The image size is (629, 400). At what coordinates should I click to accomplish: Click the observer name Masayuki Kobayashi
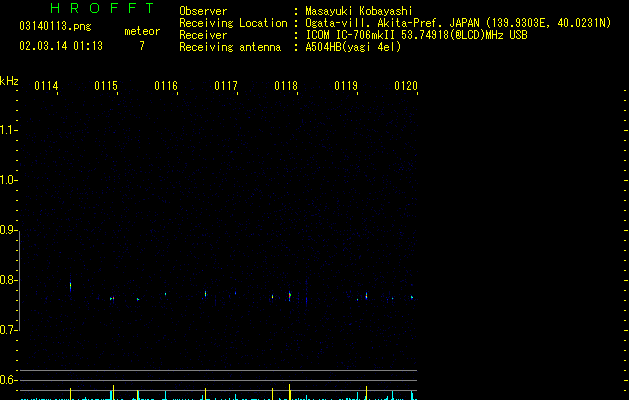(359, 11)
